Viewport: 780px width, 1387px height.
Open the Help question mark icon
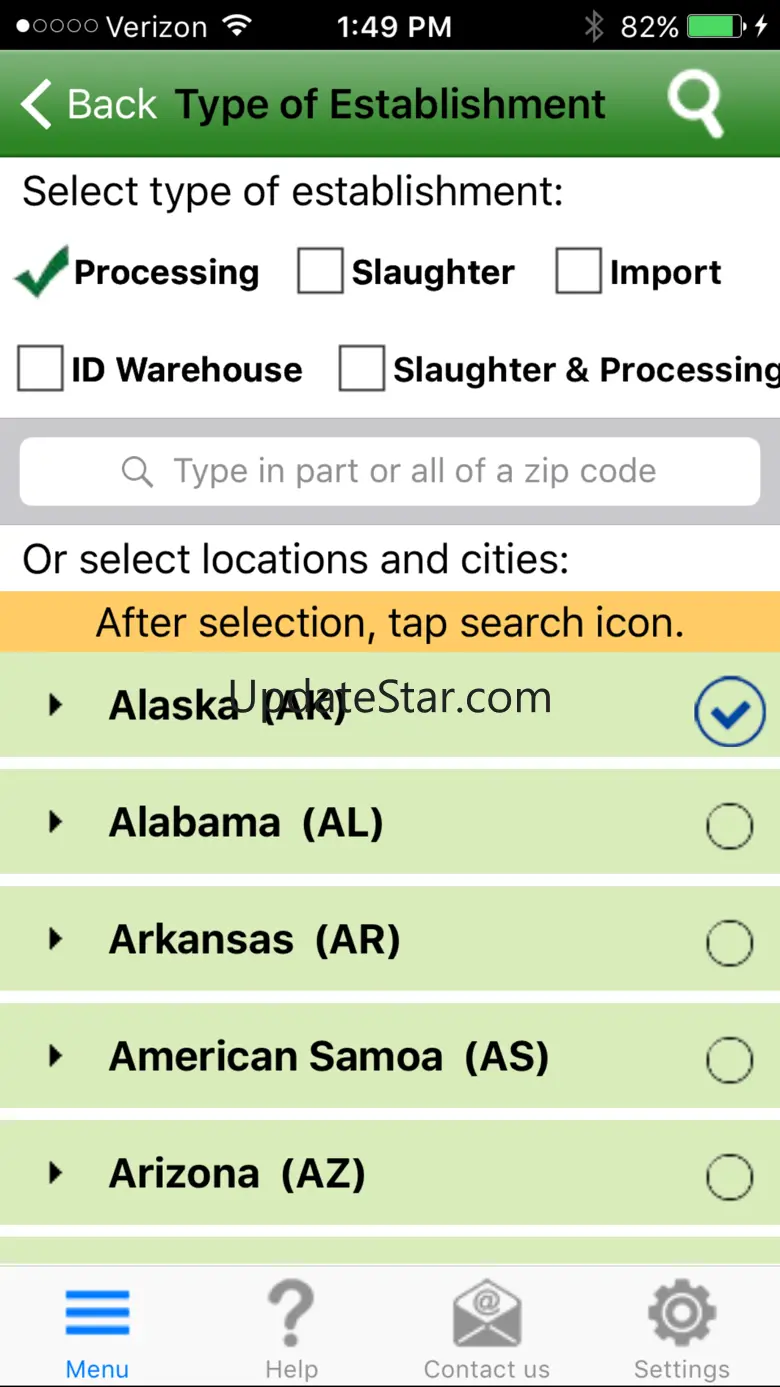tap(291, 1314)
